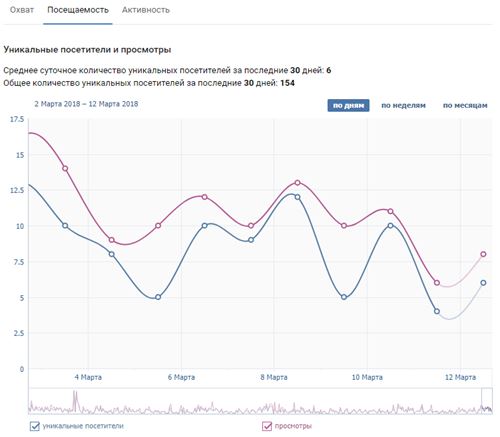Click the visitors peak point at value 12
Image resolution: width=500 pixels, height=437 pixels.
(x=297, y=197)
